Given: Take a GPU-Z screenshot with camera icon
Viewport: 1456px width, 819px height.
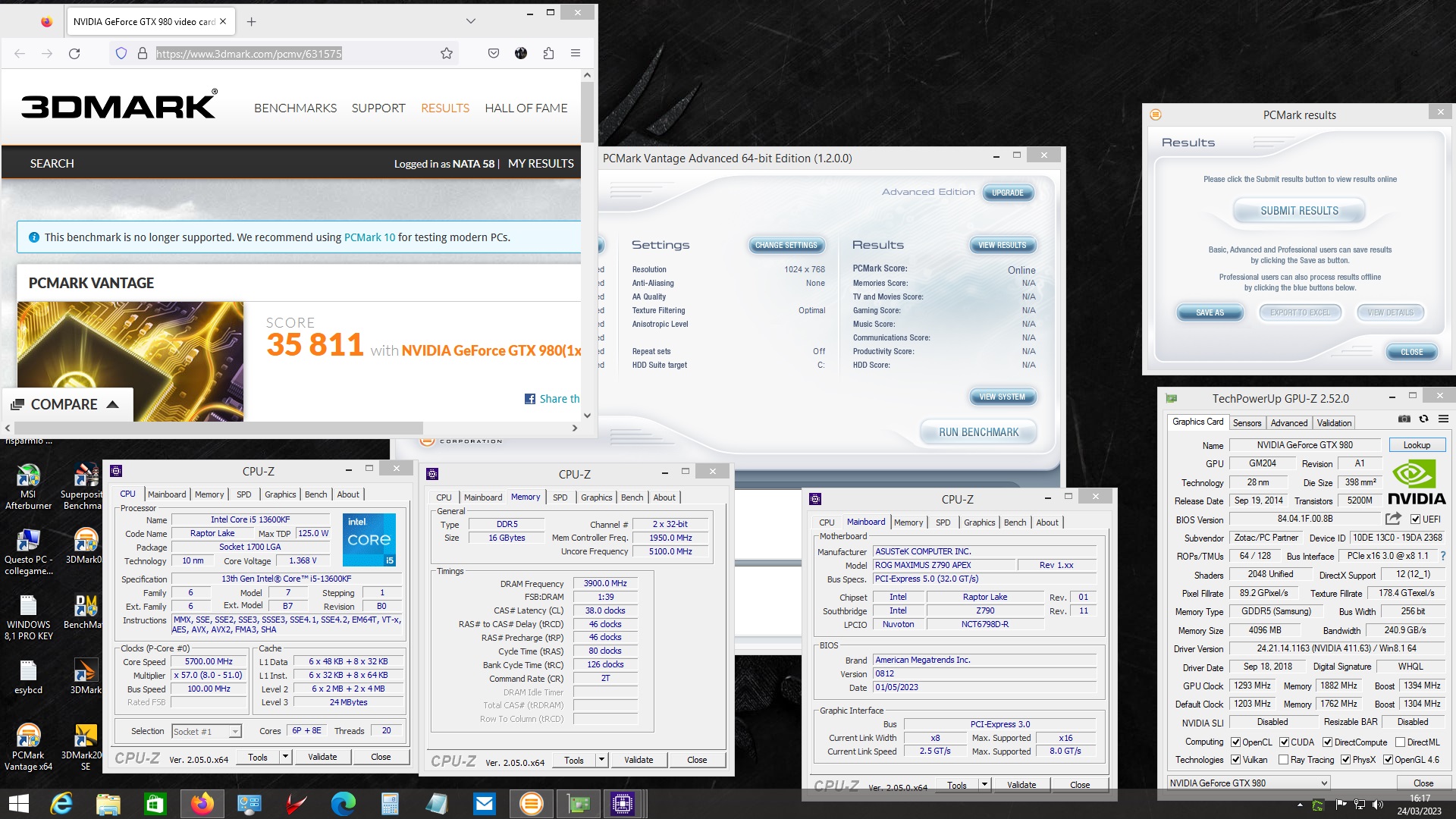Looking at the screenshot, I should click(x=1404, y=419).
